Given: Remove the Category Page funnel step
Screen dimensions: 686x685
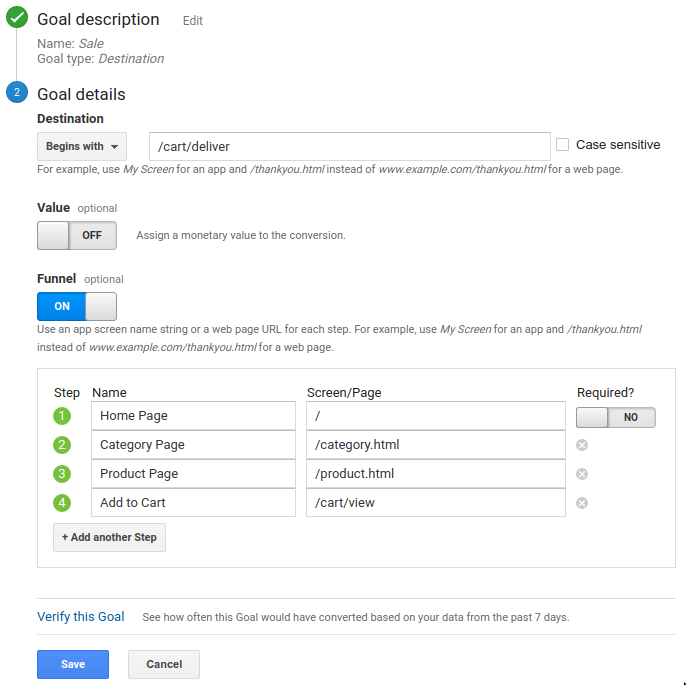Looking at the screenshot, I should click(581, 445).
